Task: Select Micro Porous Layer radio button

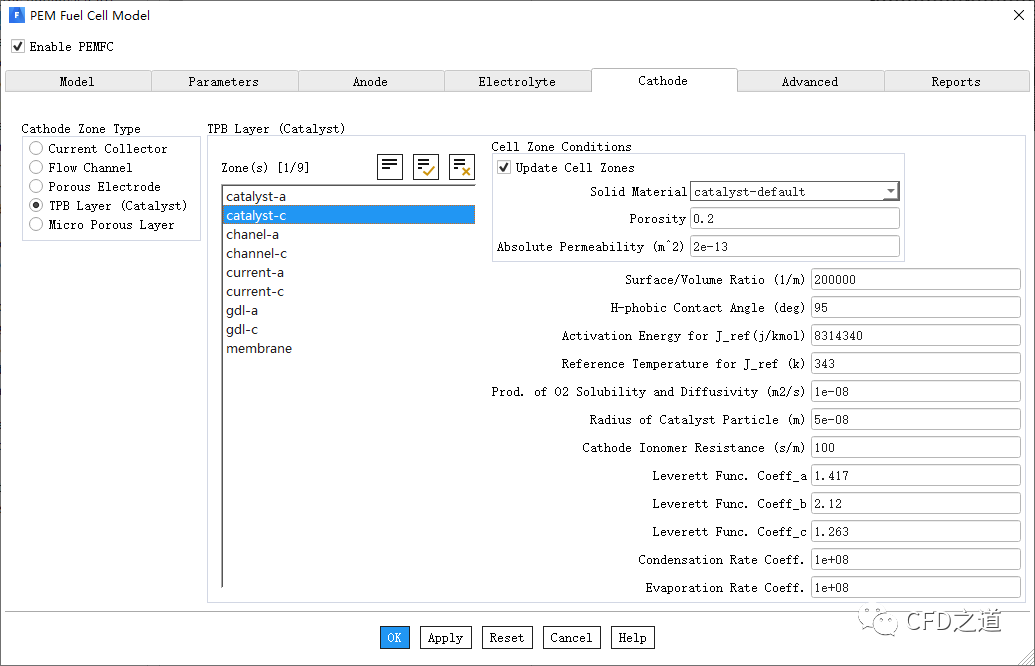Action: pos(36,225)
